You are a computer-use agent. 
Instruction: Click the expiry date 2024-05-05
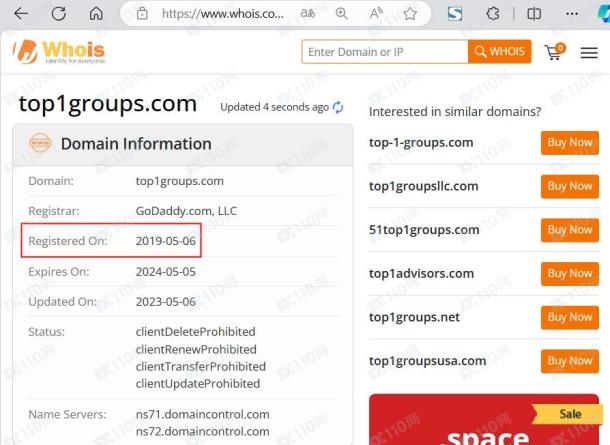166,272
